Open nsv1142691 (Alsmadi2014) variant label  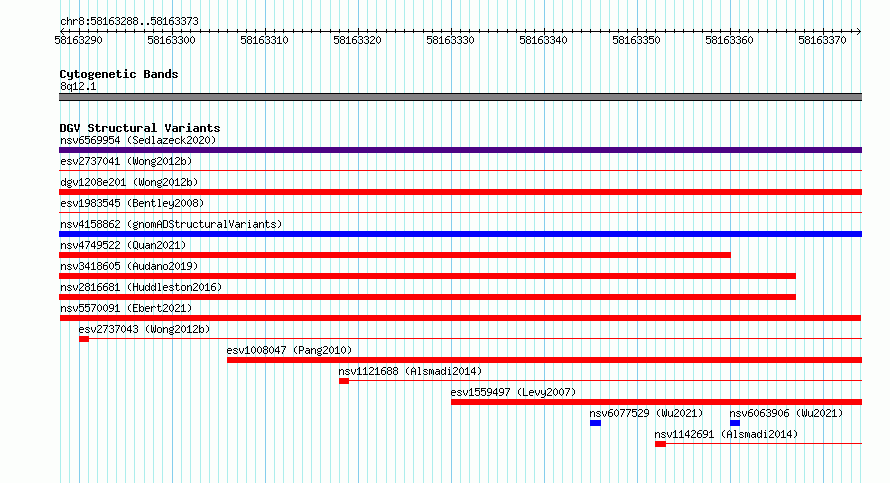point(726,434)
